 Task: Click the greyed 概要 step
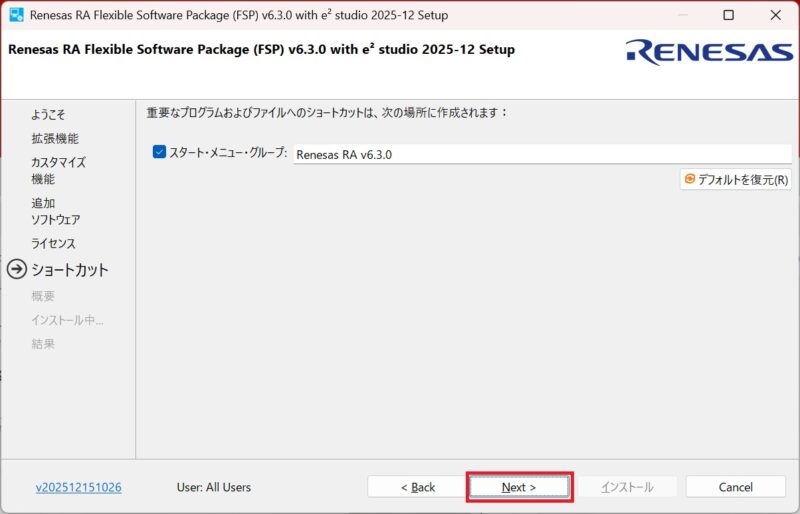point(43,296)
